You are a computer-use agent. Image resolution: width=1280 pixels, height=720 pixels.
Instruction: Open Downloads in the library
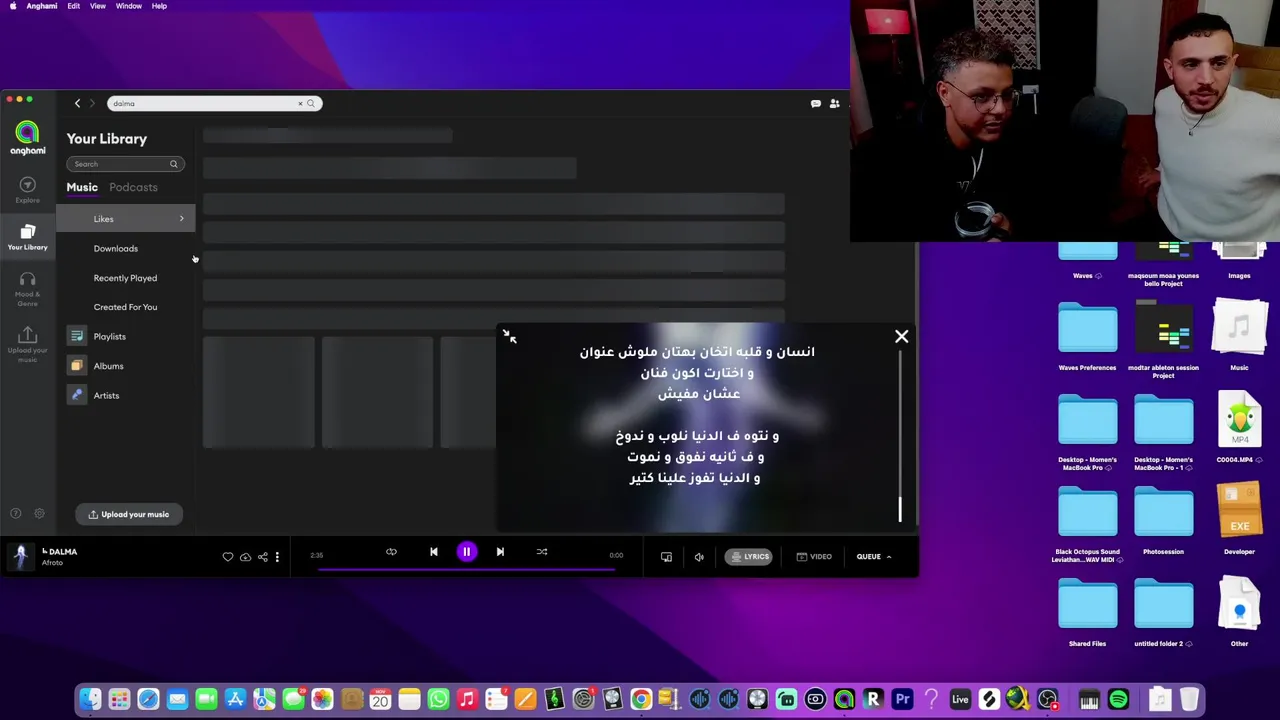[x=116, y=248]
